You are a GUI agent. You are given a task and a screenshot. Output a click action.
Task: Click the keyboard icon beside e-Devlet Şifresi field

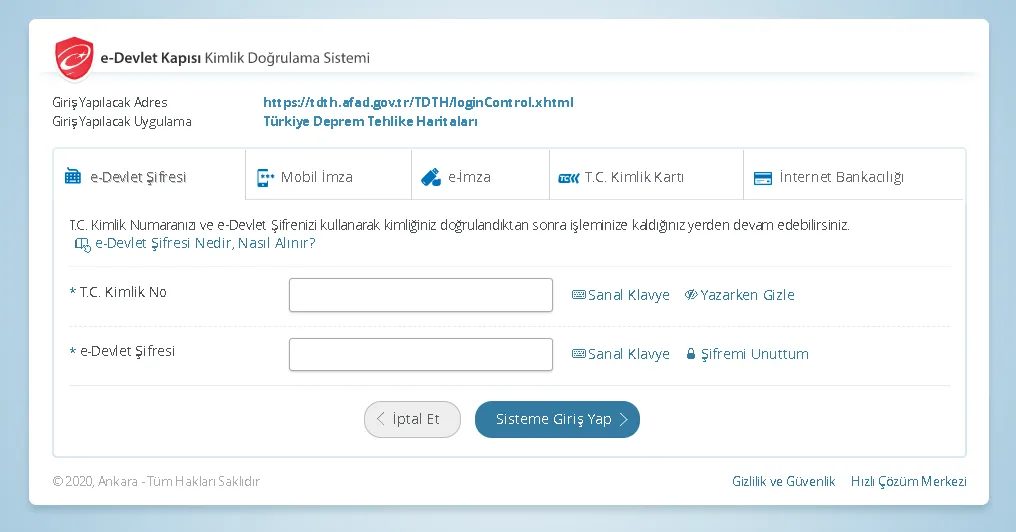[x=579, y=354]
